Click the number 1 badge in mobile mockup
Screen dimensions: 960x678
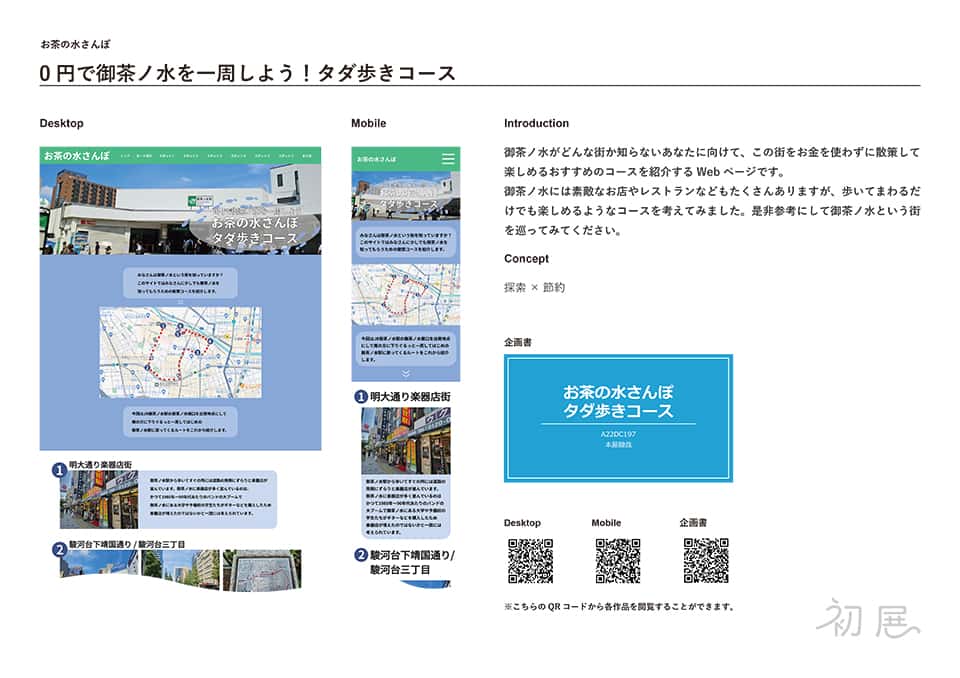(361, 396)
